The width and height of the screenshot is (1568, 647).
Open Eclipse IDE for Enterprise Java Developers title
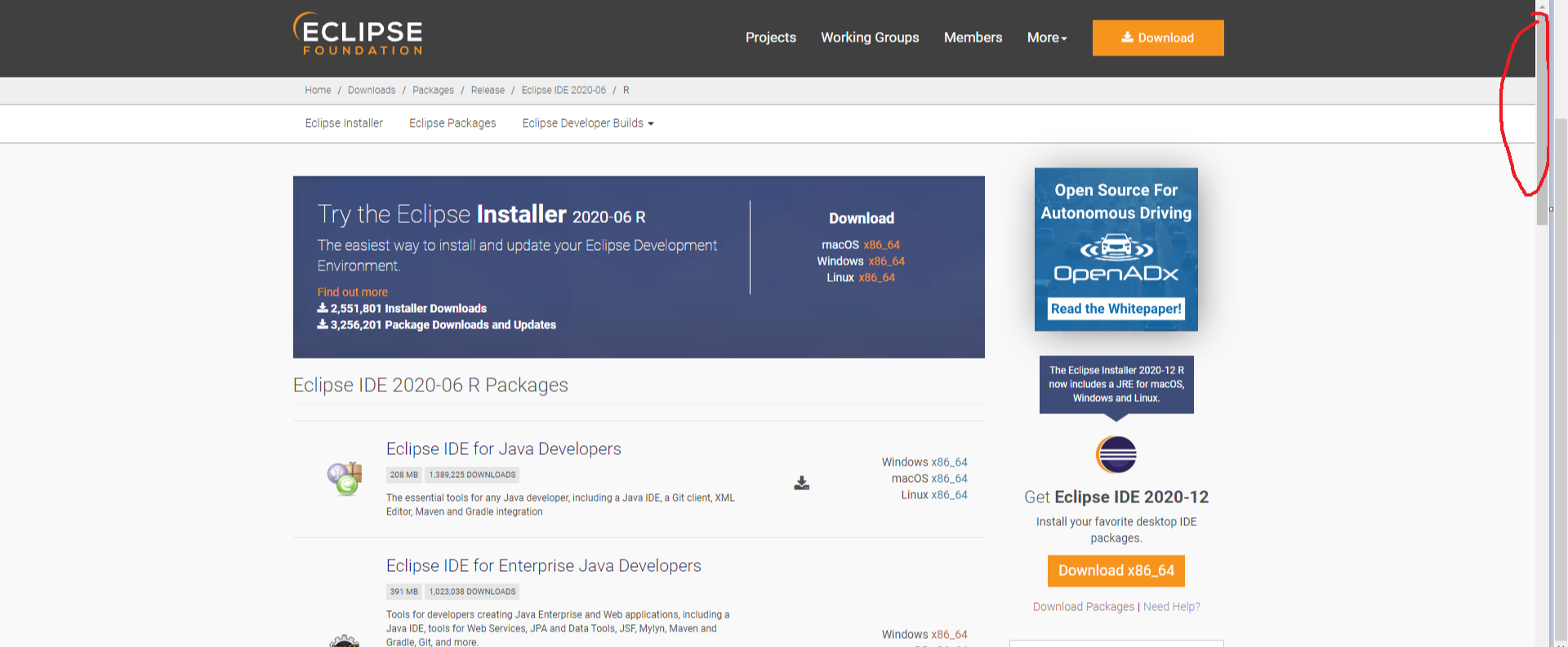(544, 565)
